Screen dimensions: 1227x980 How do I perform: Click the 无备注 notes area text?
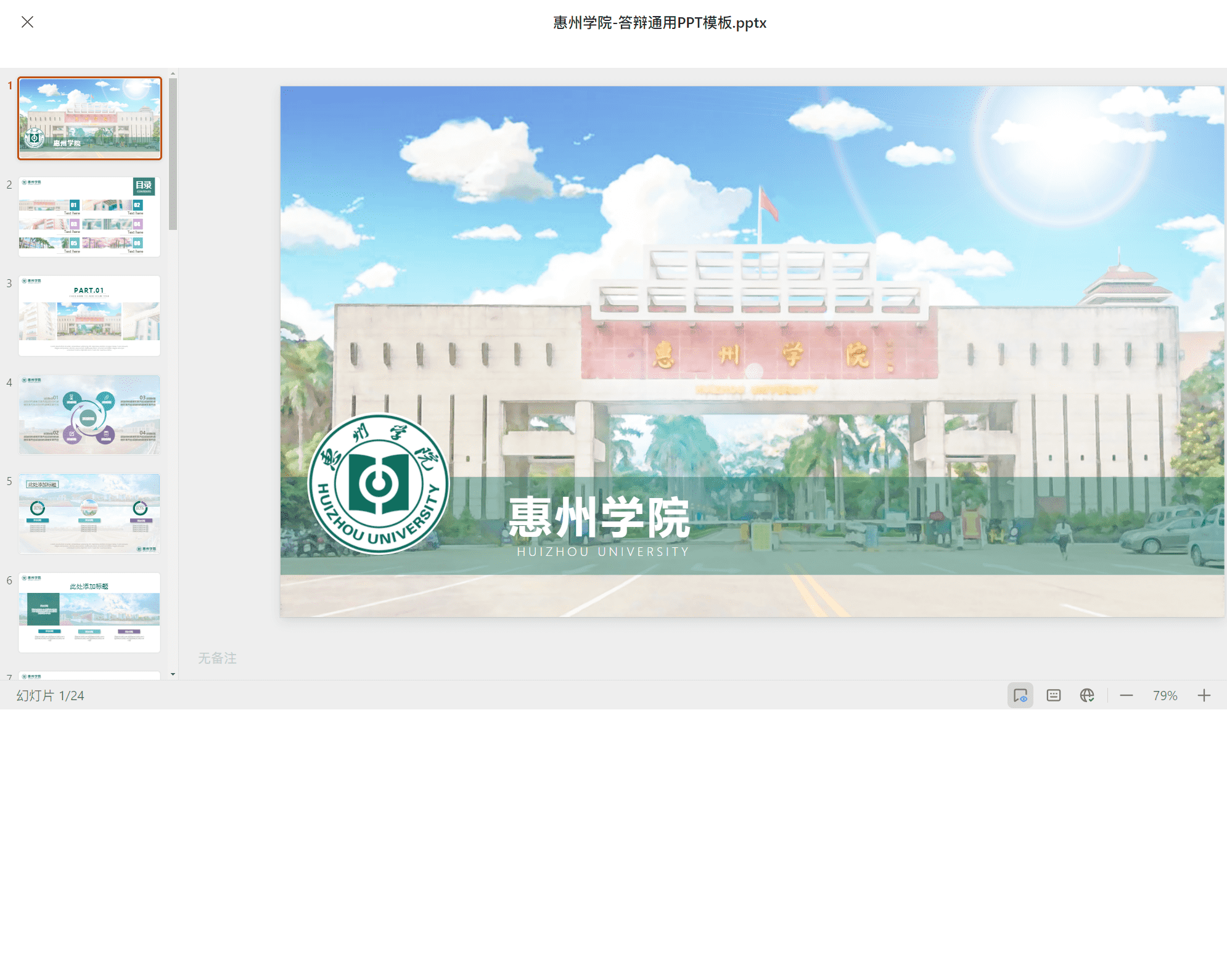click(217, 658)
